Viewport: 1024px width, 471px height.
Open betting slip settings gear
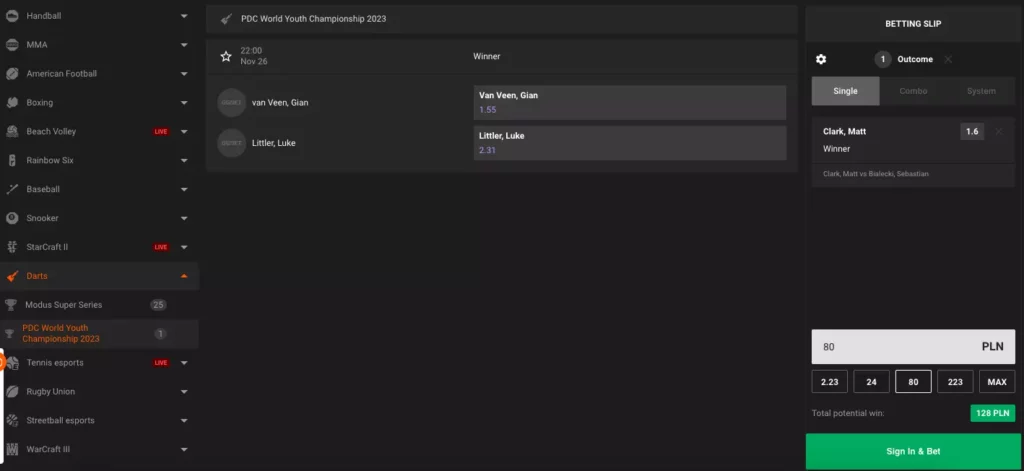[821, 59]
